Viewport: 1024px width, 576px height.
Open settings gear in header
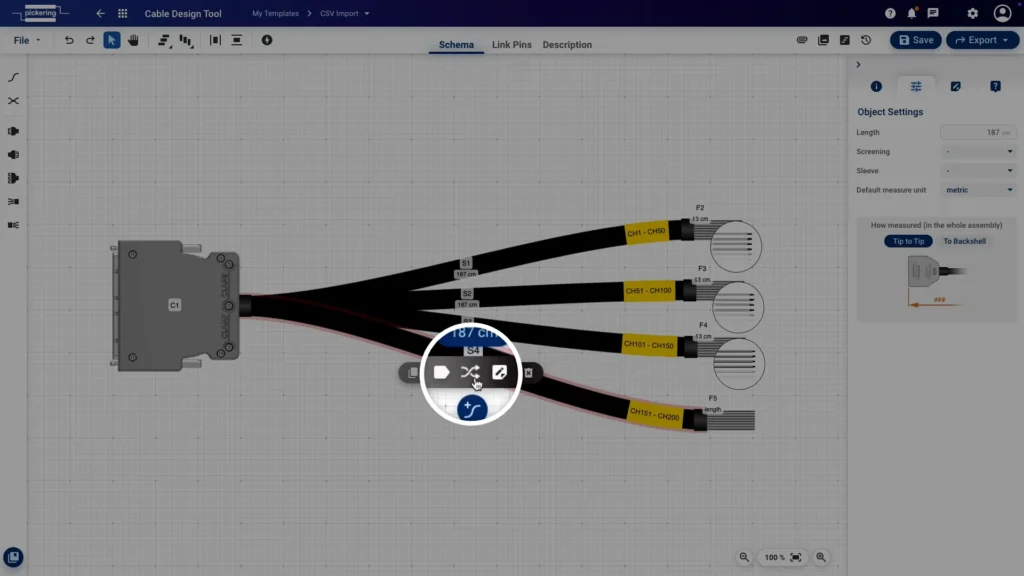(972, 13)
